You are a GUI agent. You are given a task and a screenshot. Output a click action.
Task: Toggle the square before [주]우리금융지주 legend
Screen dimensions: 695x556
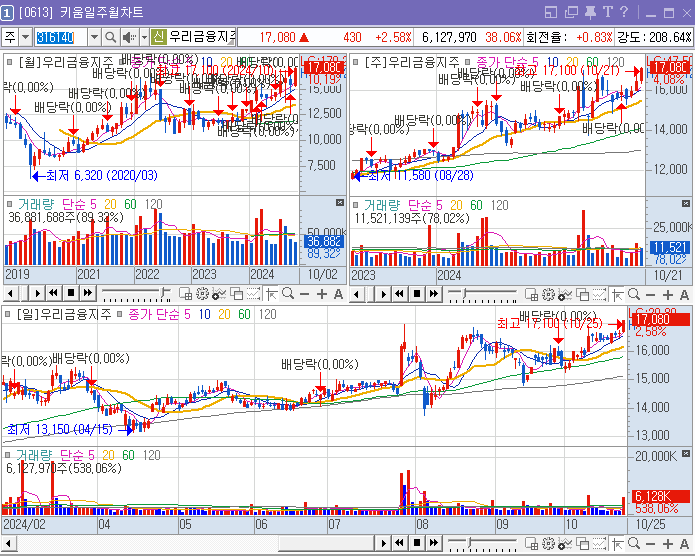355,62
